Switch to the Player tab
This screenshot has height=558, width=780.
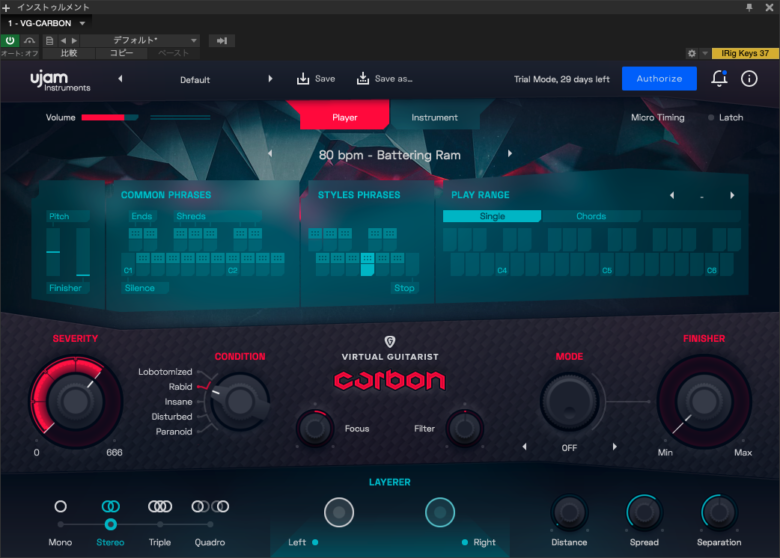pyautogui.click(x=345, y=117)
